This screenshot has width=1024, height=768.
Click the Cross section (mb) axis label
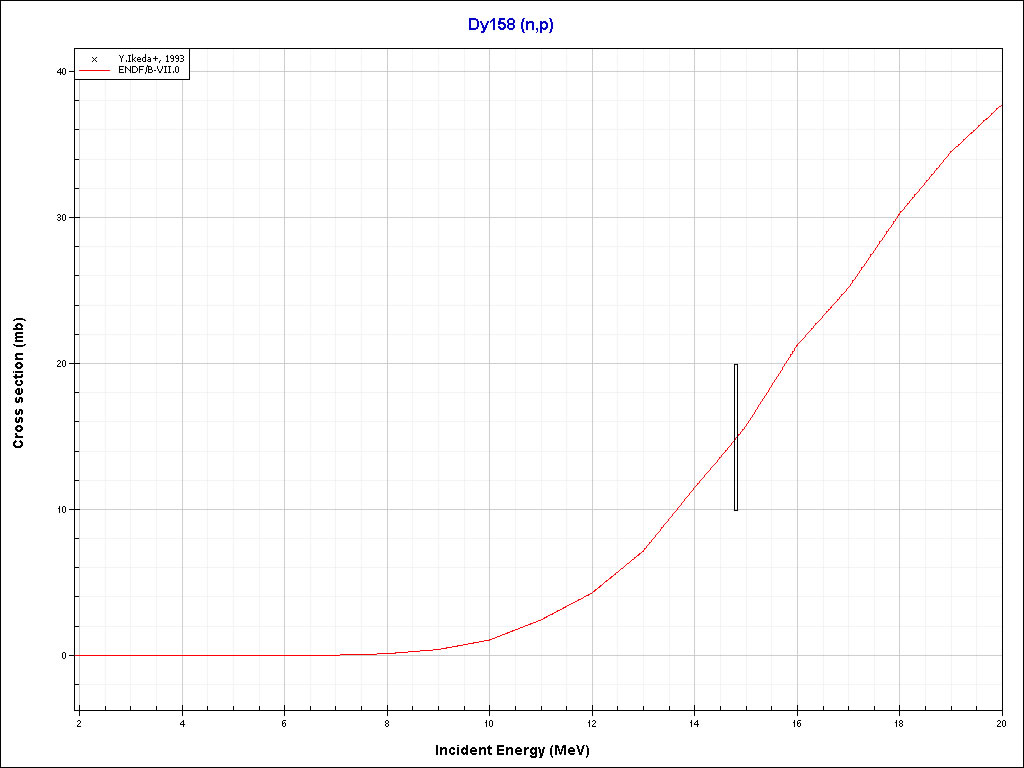click(19, 383)
